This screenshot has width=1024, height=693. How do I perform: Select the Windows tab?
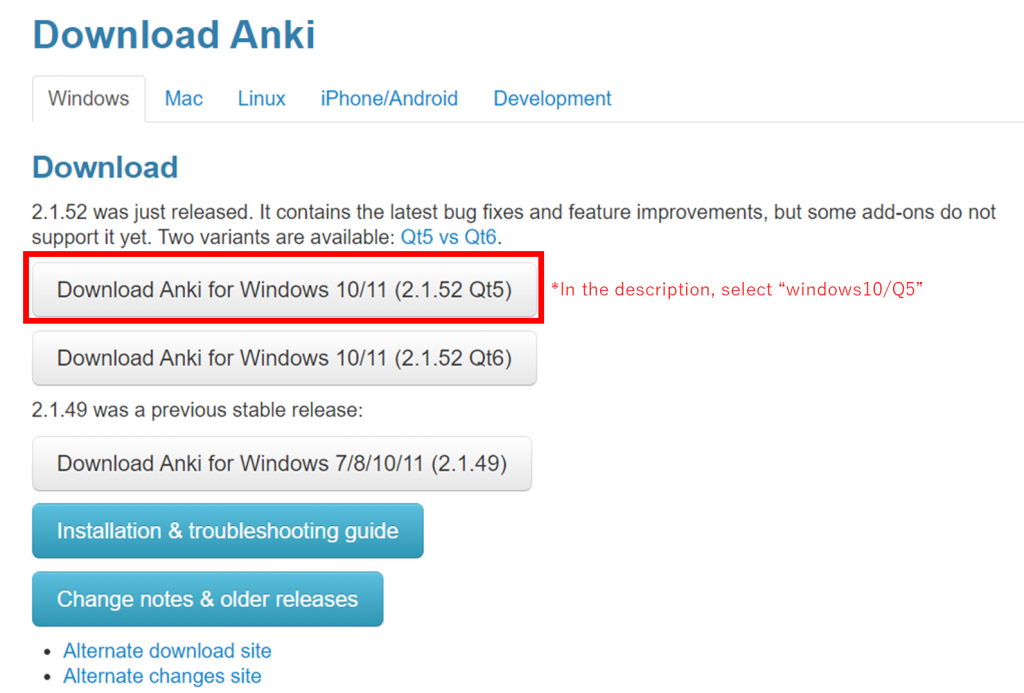coord(89,99)
